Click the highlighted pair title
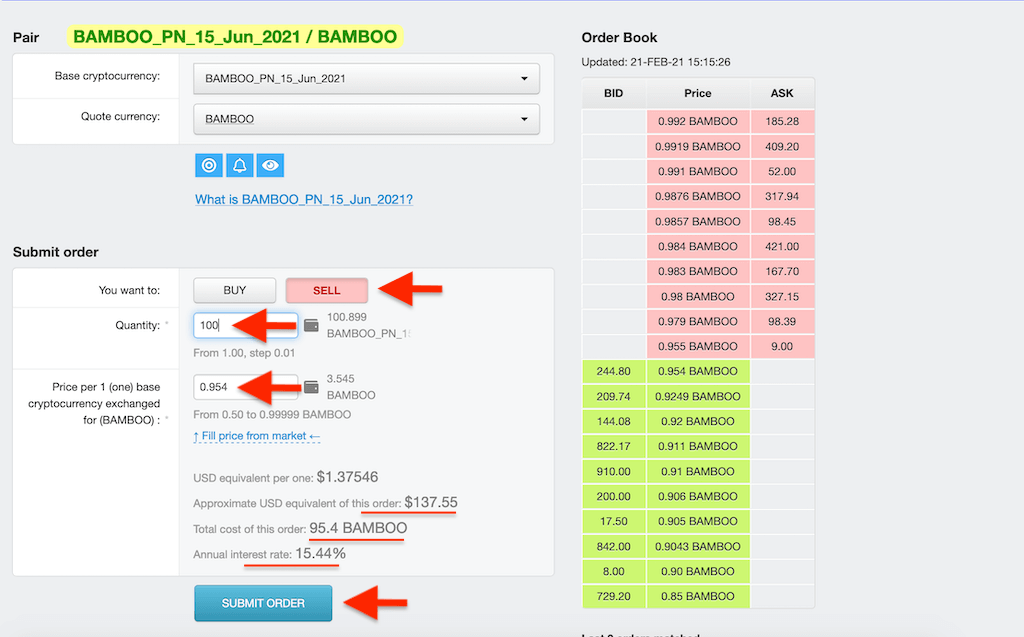The image size is (1024, 637). tap(235, 37)
